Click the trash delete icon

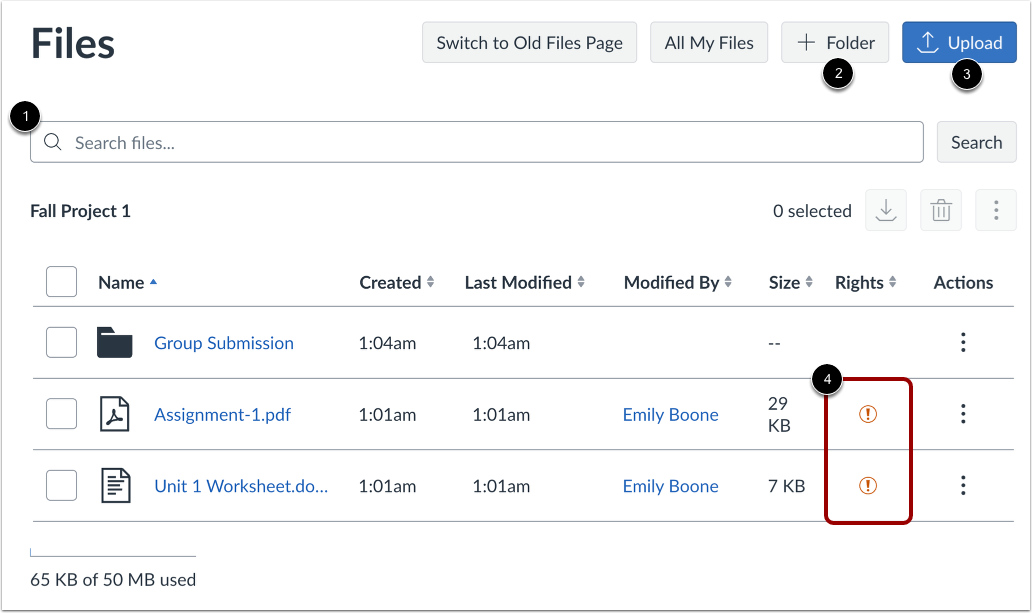940,210
